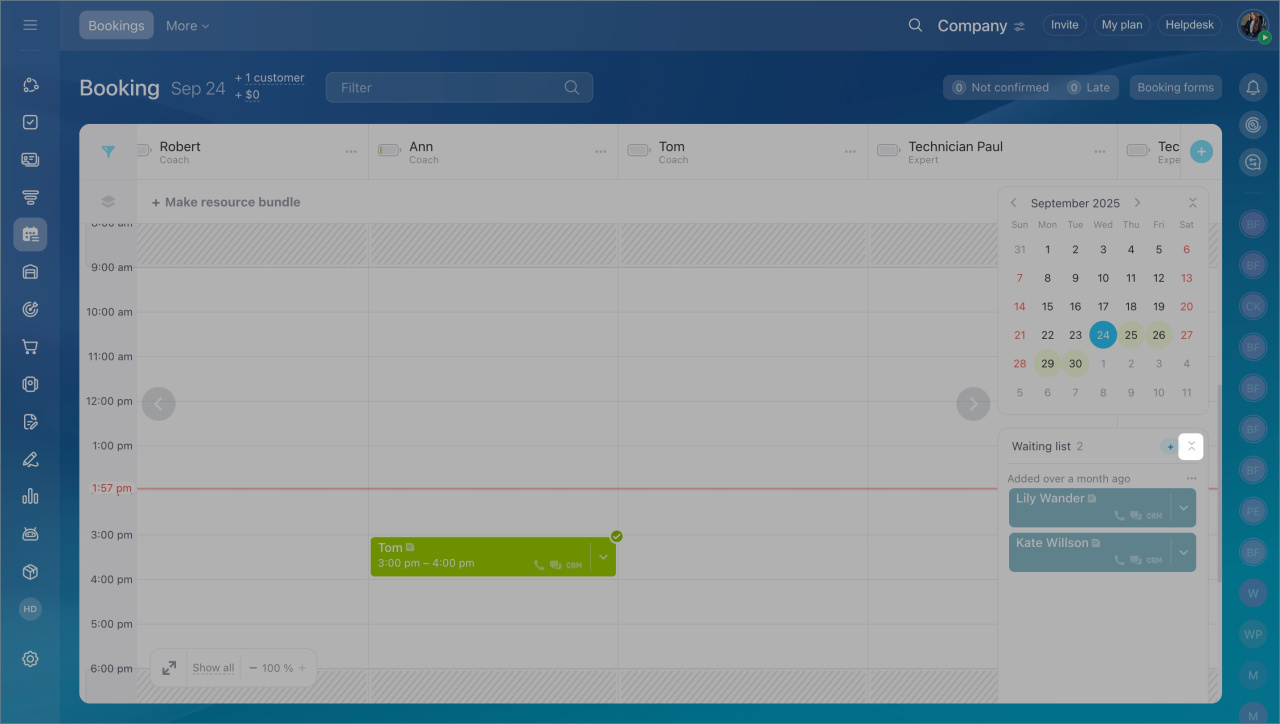The height and width of the screenshot is (724, 1280).
Task: Click the Booking forms button
Action: [x=1175, y=88]
